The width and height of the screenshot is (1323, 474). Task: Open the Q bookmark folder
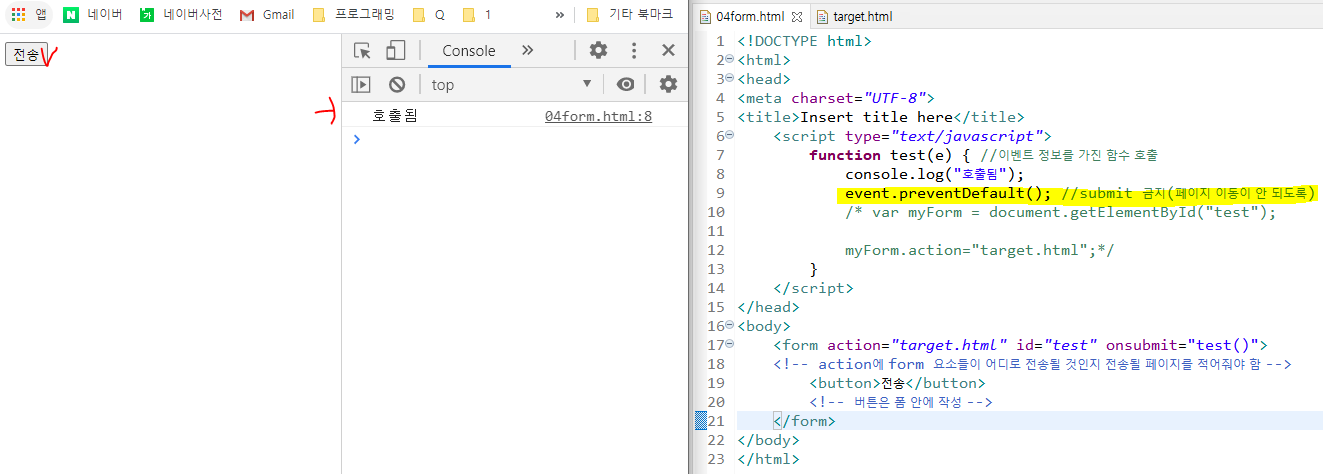pyautogui.click(x=429, y=15)
